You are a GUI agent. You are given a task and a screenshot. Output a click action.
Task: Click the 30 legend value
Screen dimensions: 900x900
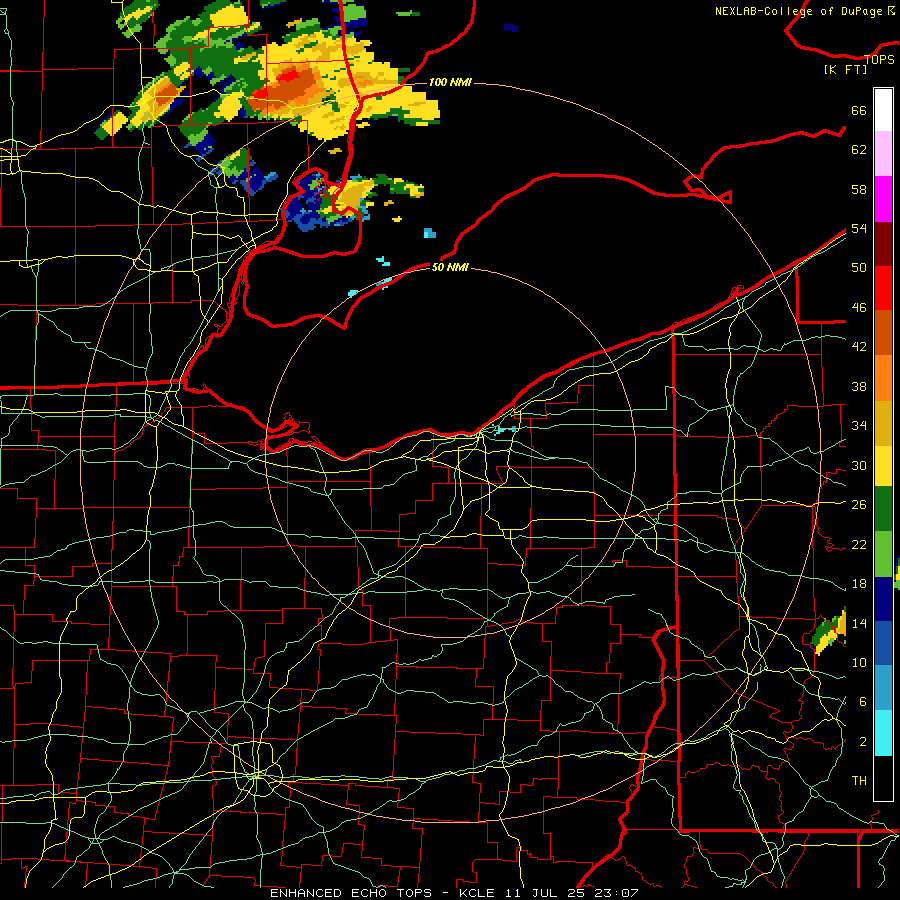[x=859, y=465]
